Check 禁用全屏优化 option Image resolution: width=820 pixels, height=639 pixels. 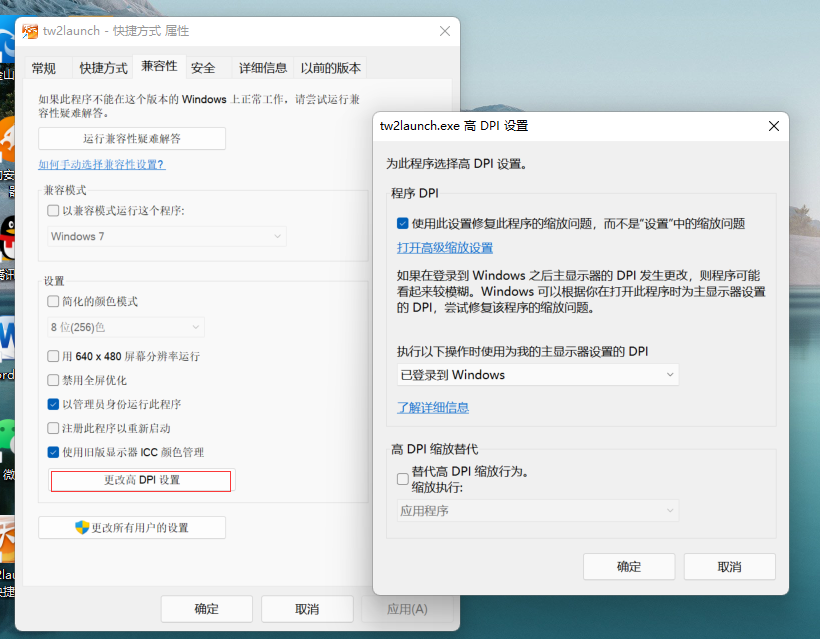tap(53, 380)
